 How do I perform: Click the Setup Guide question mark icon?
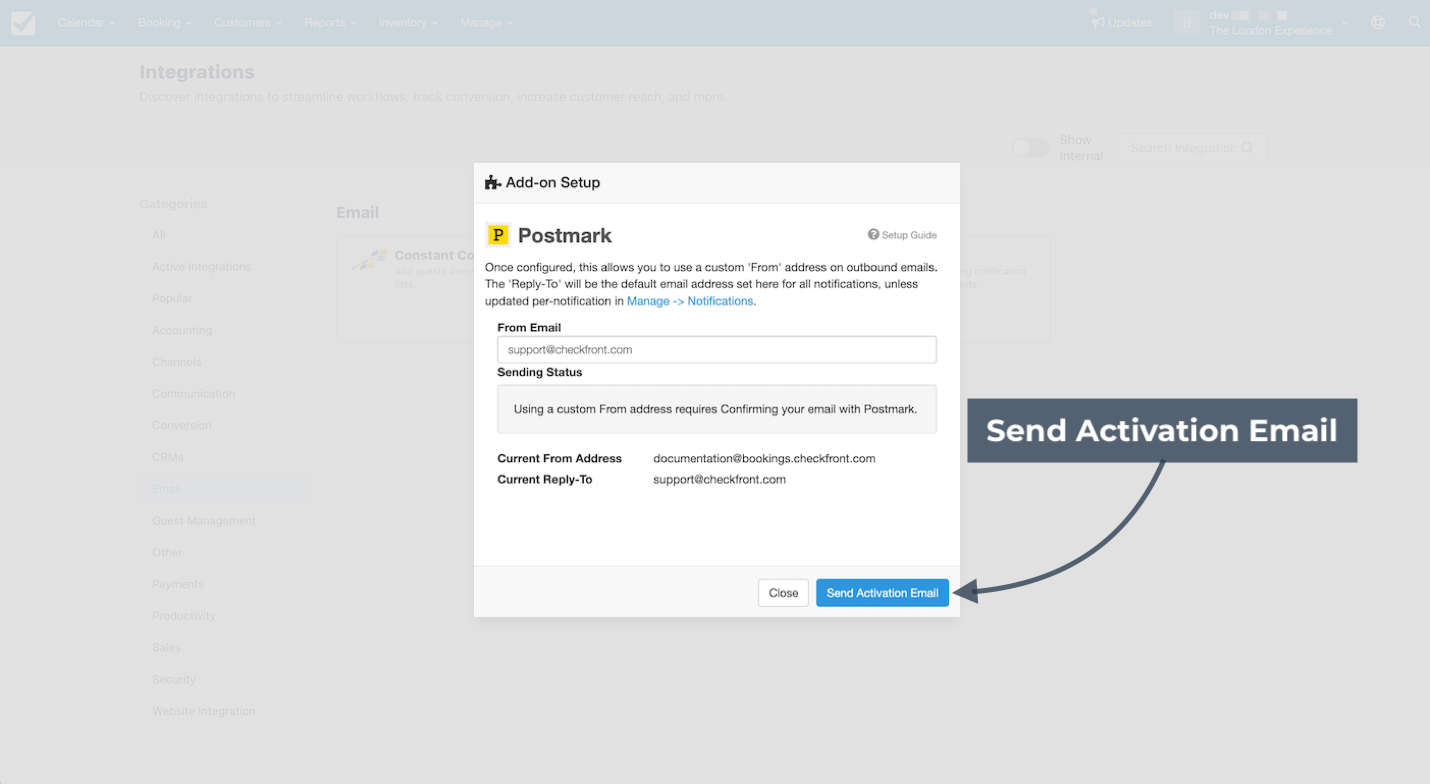click(x=873, y=235)
